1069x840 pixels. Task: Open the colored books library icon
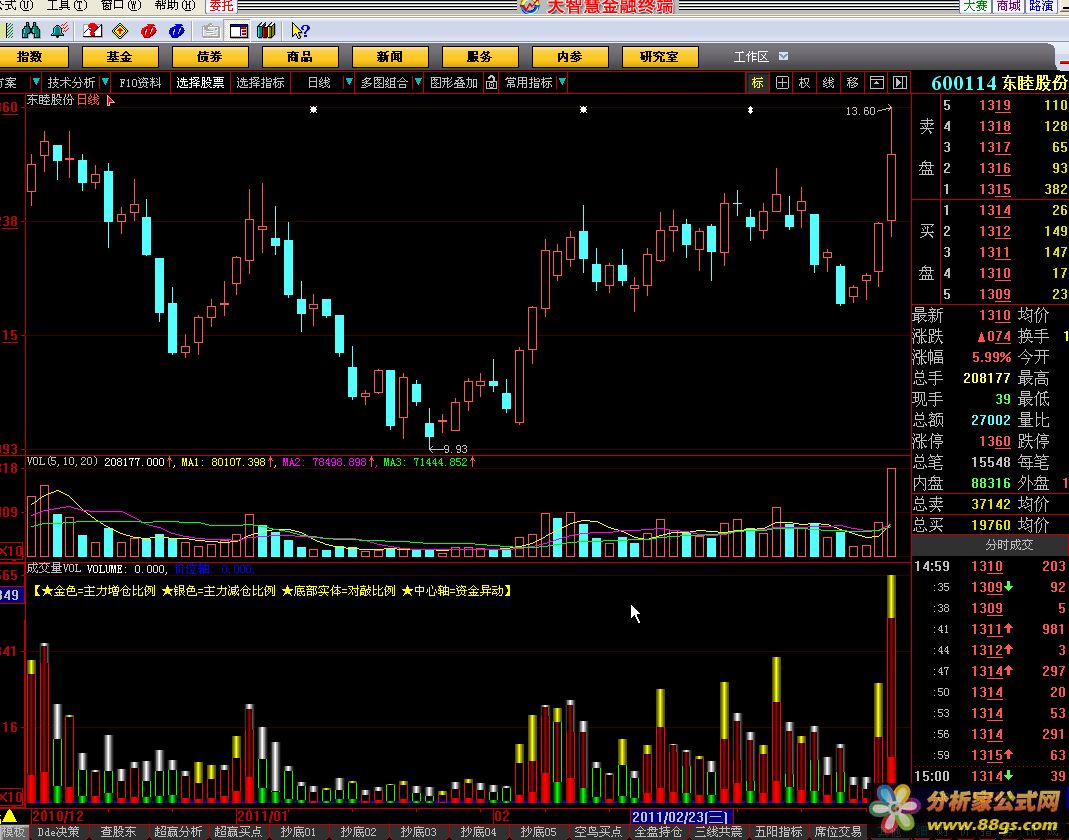click(x=267, y=30)
